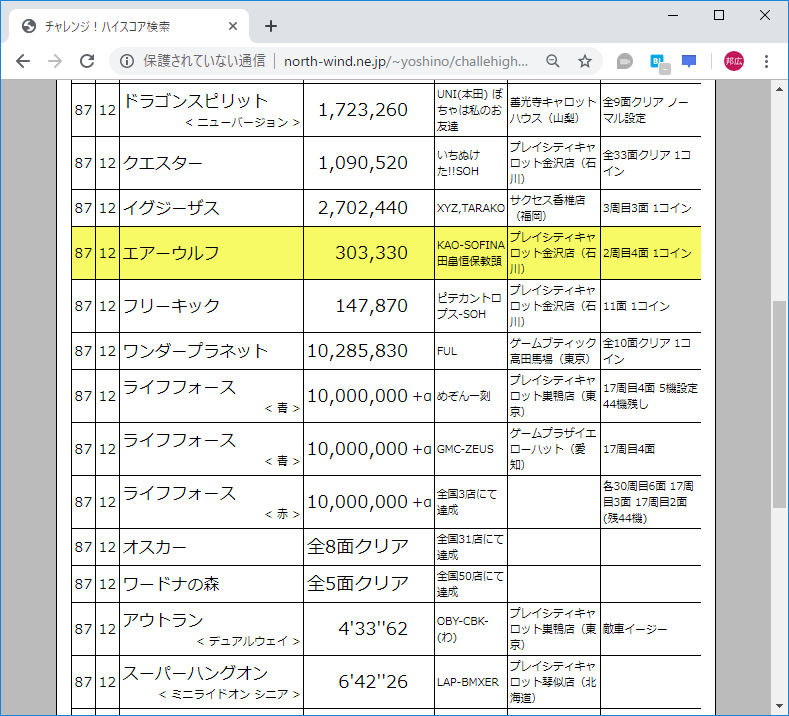
Task: Click player name めぞん一刻
Action: [463, 396]
